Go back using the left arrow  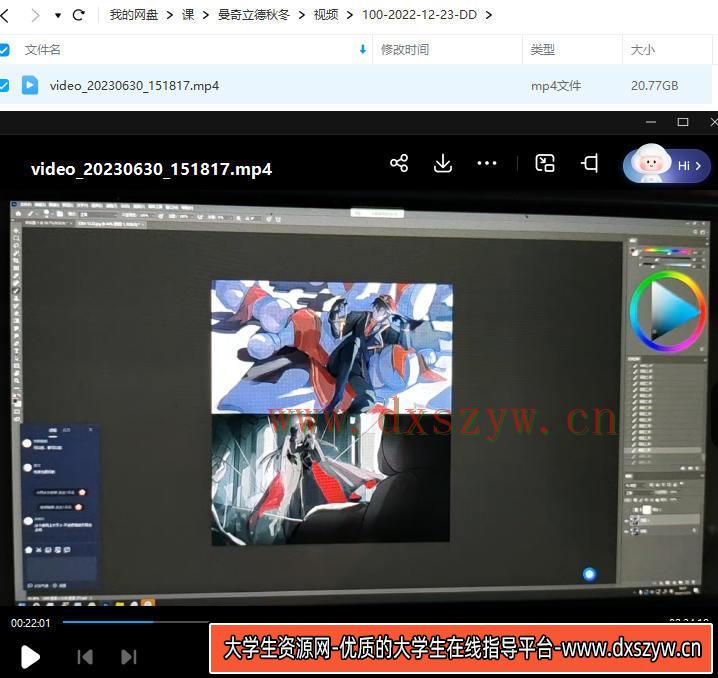point(5,15)
